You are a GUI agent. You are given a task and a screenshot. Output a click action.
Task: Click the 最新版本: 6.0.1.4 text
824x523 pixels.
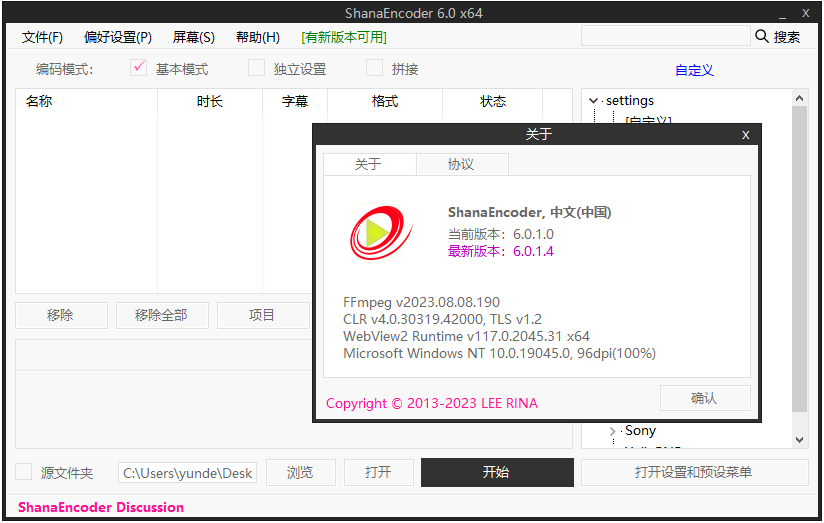click(x=500, y=251)
